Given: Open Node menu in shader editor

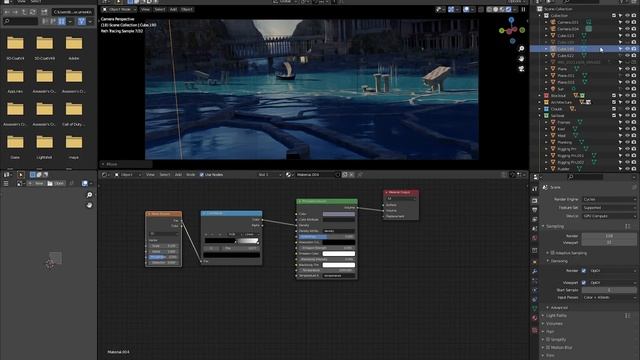Looking at the screenshot, I should [x=191, y=175].
